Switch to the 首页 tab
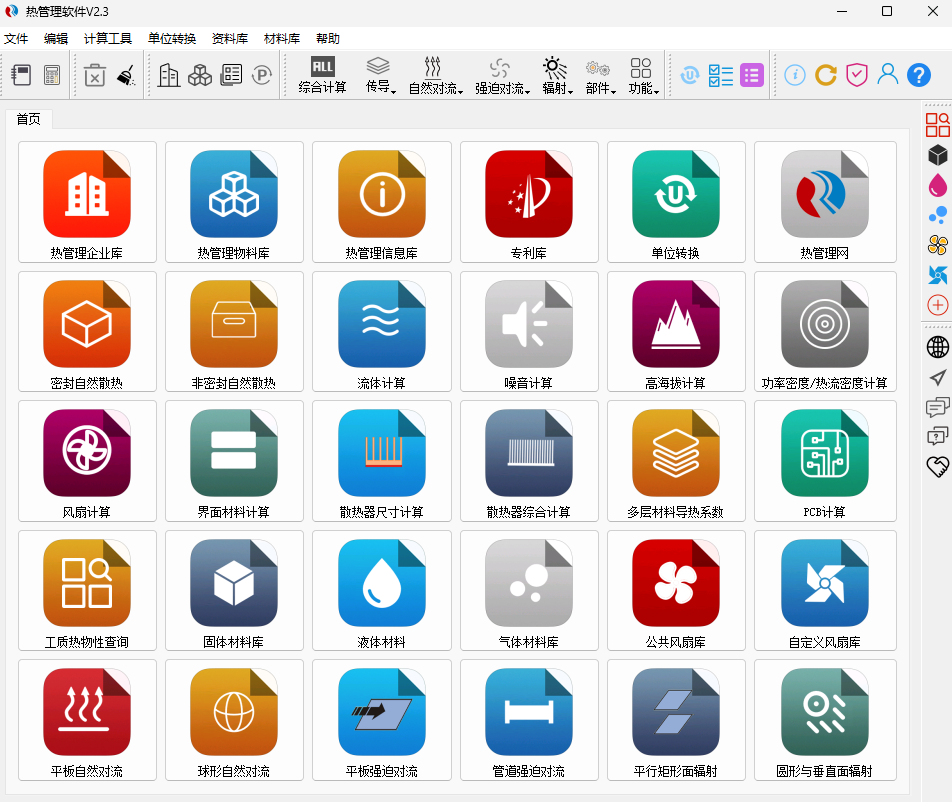 click(29, 119)
